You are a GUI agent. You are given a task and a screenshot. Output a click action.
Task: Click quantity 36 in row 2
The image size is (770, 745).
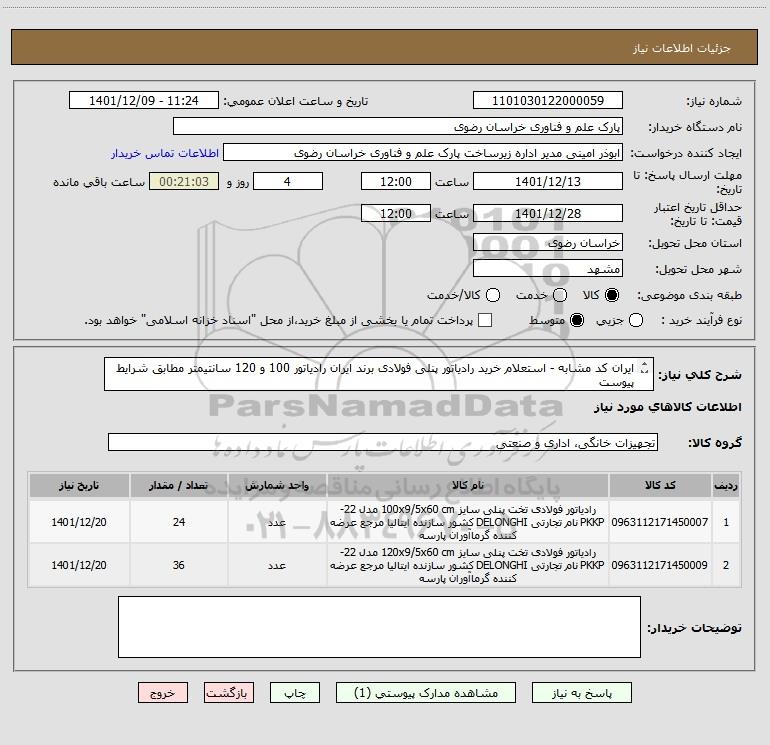click(179, 565)
